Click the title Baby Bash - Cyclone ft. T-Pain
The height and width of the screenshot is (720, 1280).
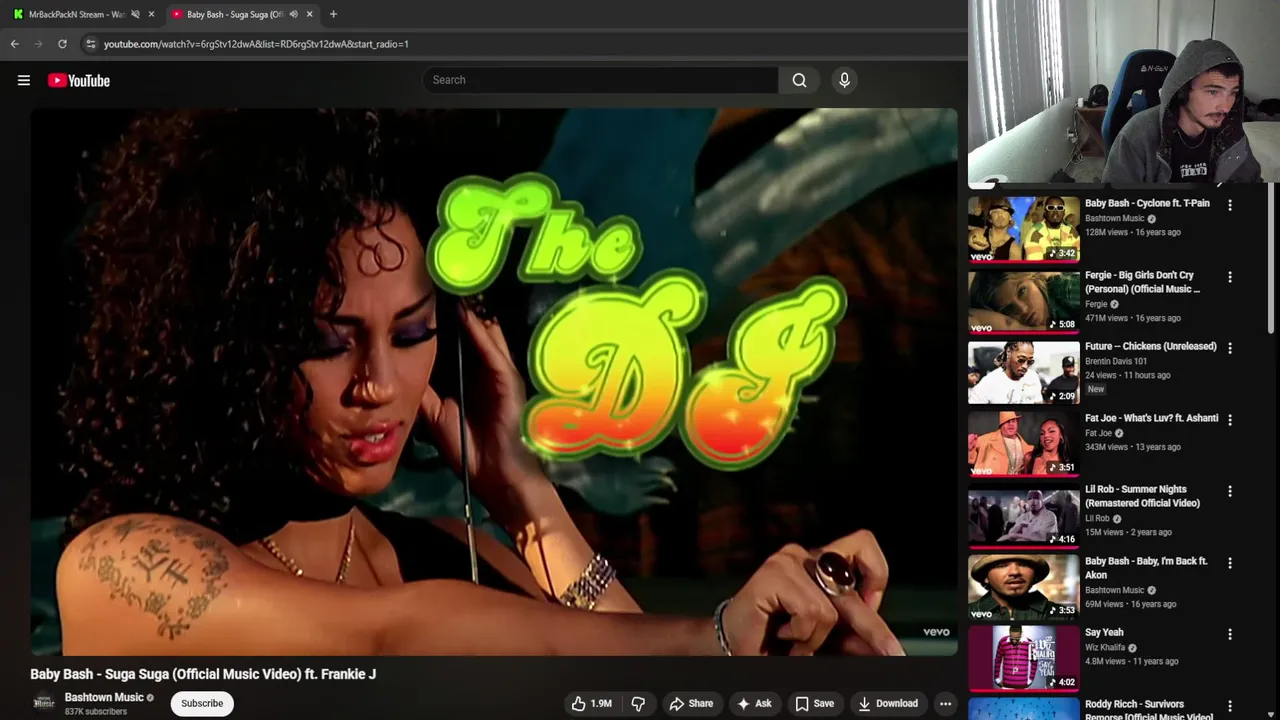[1147, 203]
